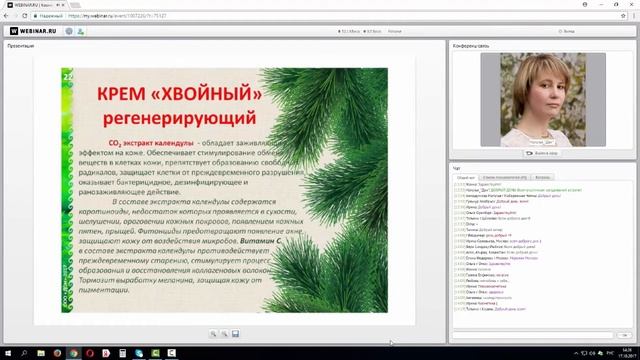Open the white Camtasia recorder taskbar icon

[171, 353]
